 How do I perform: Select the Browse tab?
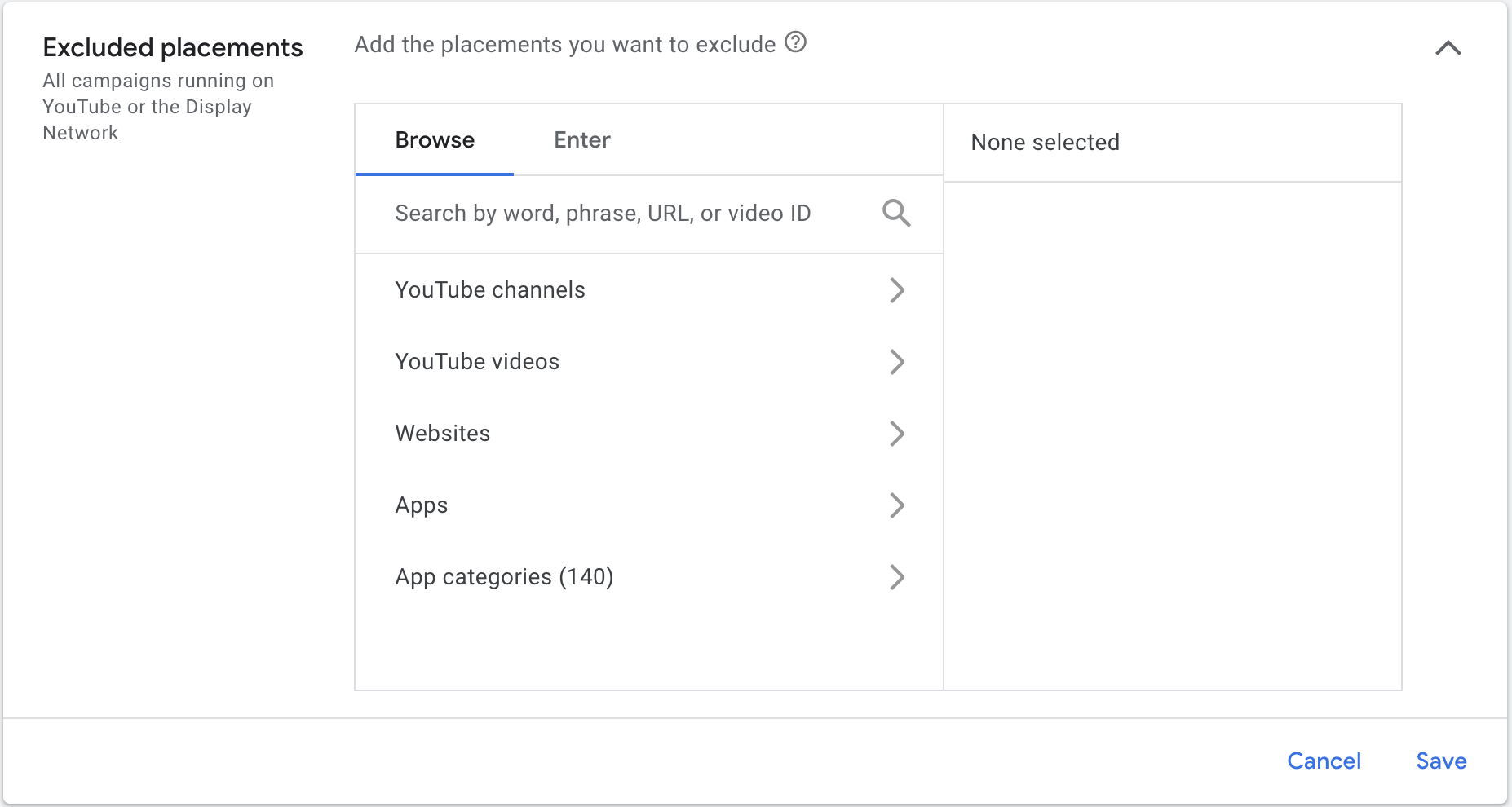coord(434,140)
